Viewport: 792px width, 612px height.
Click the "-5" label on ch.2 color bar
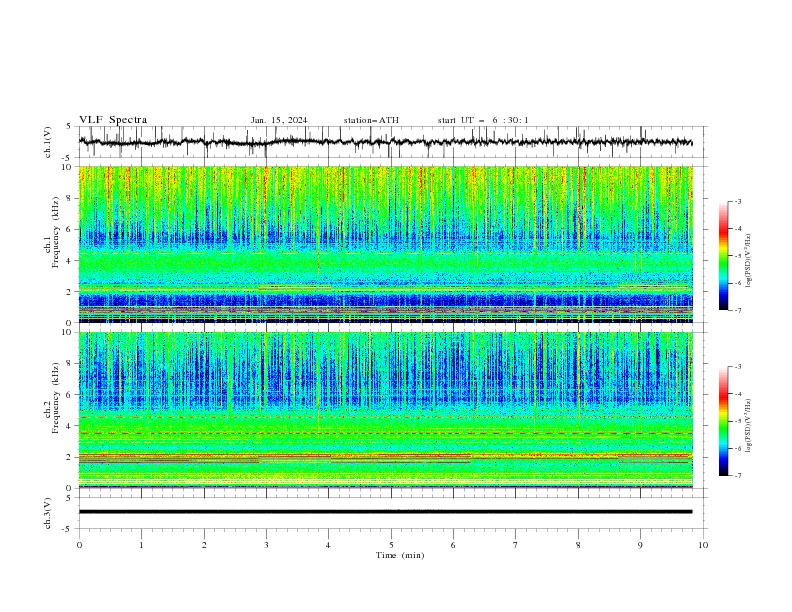738,421
